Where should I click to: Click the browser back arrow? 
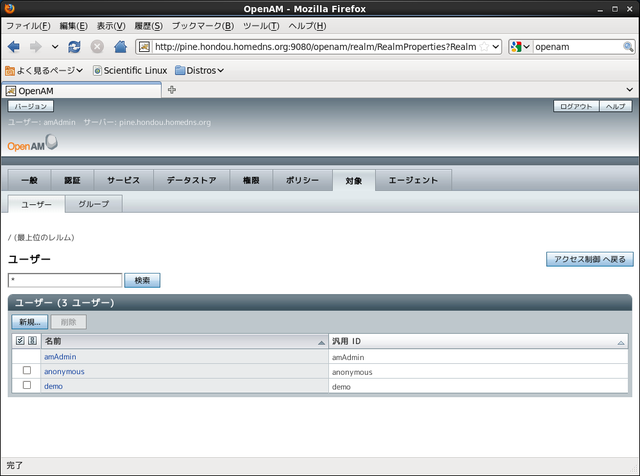[x=14, y=47]
